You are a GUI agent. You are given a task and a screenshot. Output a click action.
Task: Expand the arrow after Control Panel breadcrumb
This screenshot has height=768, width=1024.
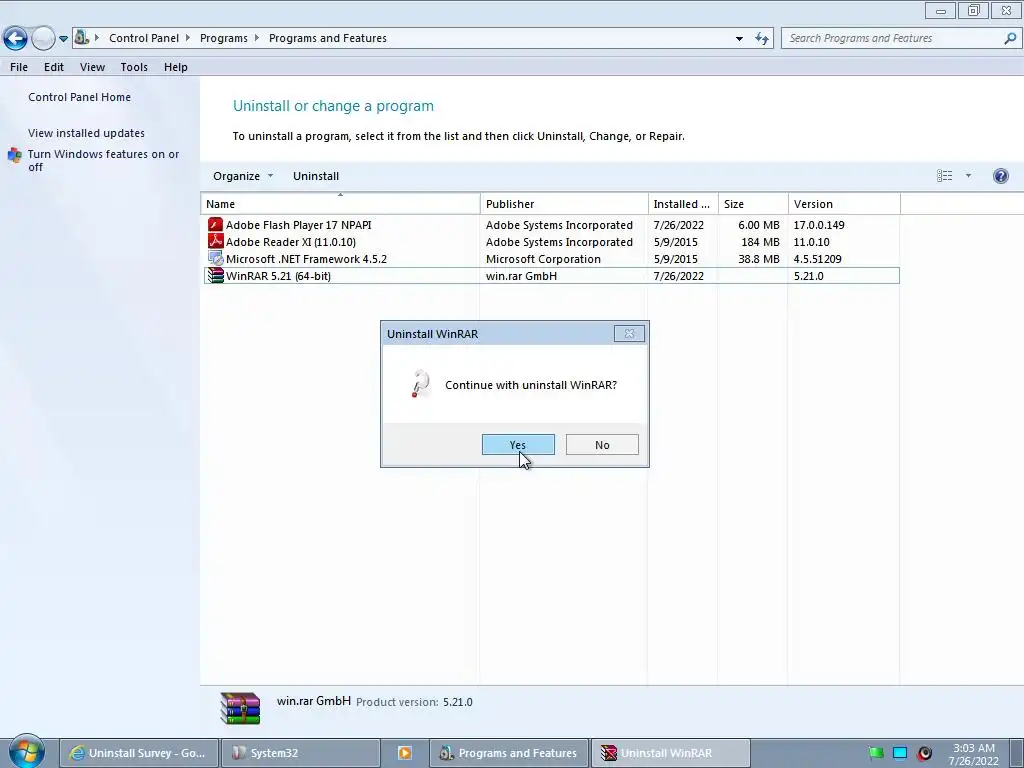click(187, 38)
